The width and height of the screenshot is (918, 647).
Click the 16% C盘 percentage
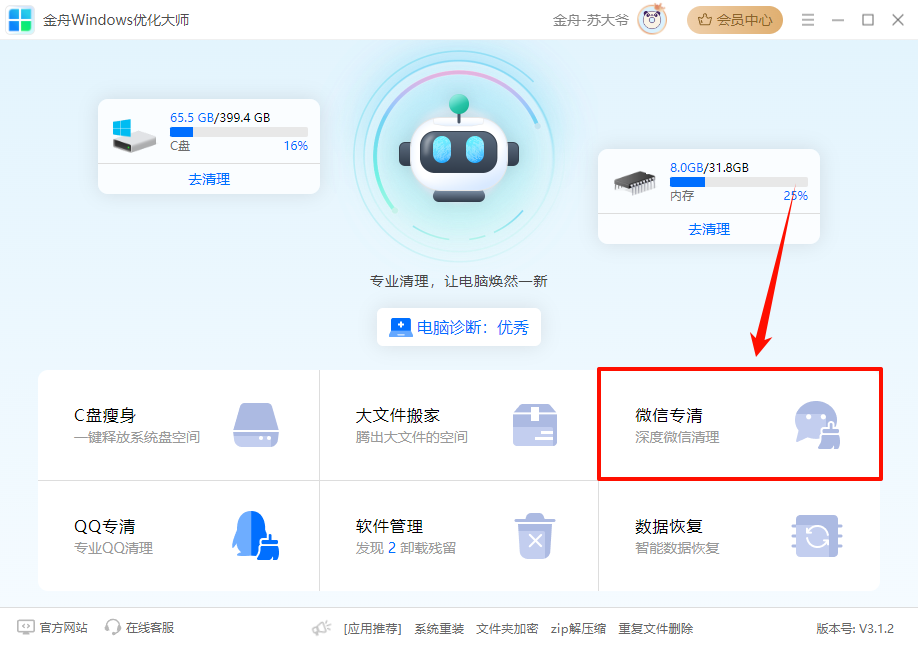pos(296,146)
